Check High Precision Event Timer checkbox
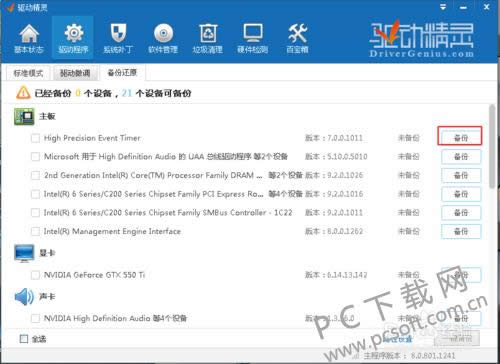 tap(35, 138)
